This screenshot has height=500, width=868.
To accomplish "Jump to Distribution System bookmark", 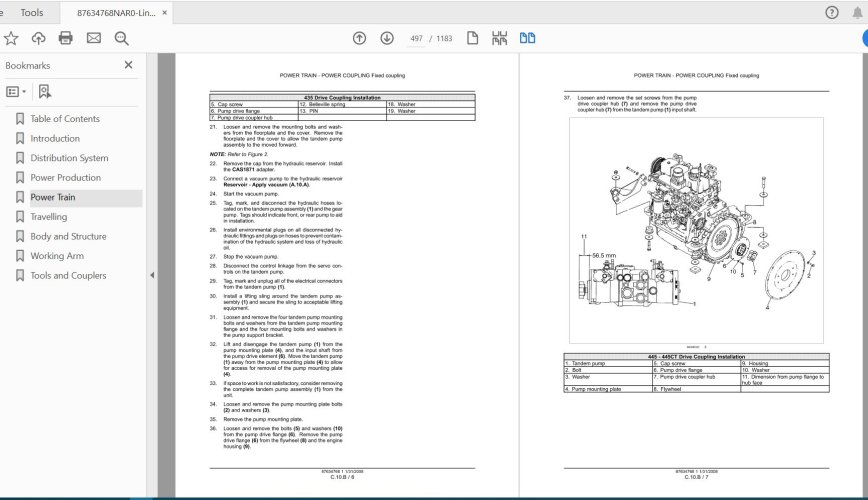I will point(69,158).
